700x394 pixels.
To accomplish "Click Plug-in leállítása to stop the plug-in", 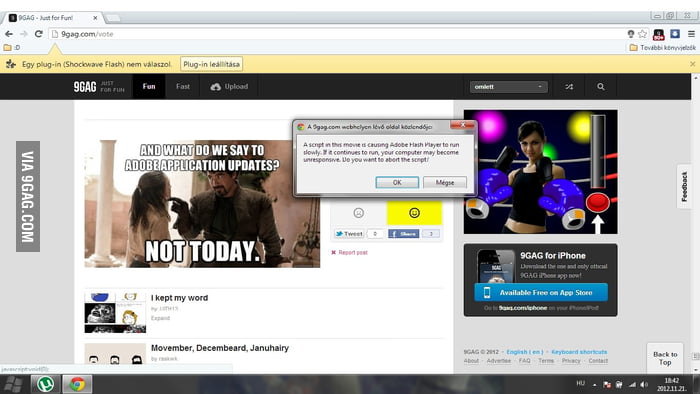I will [x=212, y=64].
